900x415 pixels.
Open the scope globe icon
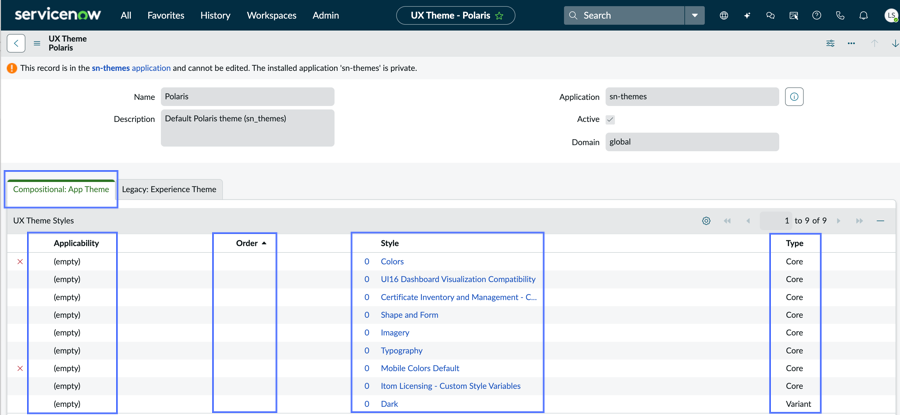tap(724, 16)
